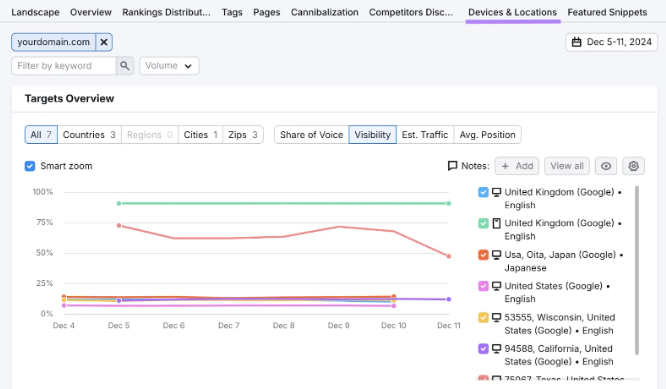Viewport: 666px width, 389px height.
Task: Click desktop icon beside 53555, Wisconsin
Action: pyautogui.click(x=497, y=317)
